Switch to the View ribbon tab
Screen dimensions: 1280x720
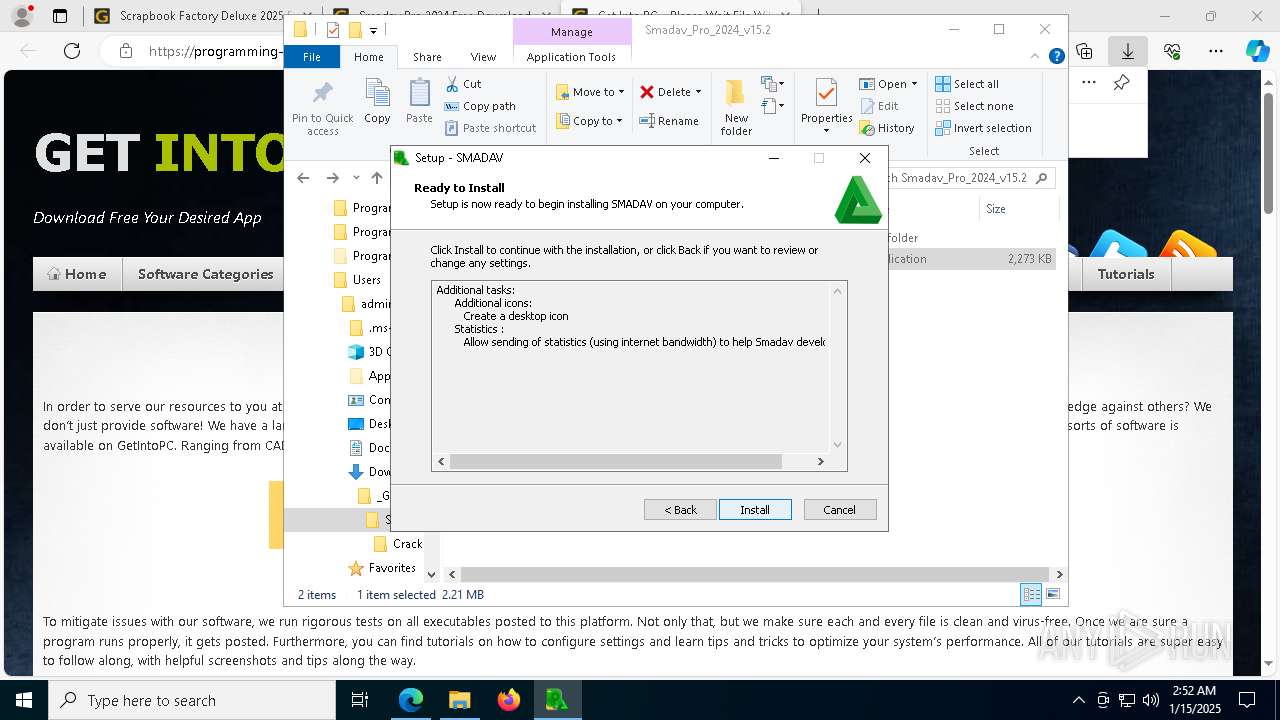point(483,57)
